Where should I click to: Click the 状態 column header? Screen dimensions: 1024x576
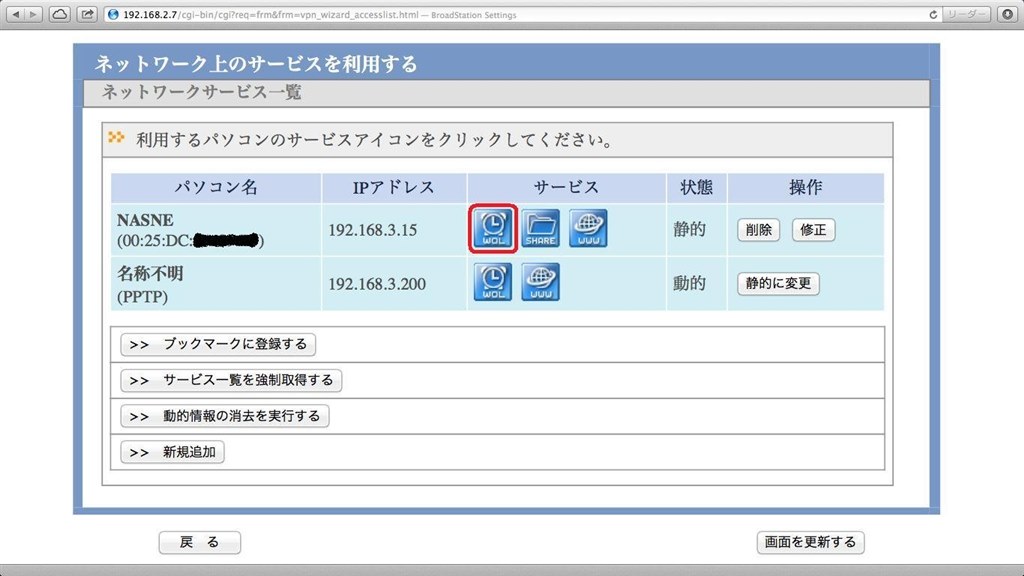click(x=696, y=187)
